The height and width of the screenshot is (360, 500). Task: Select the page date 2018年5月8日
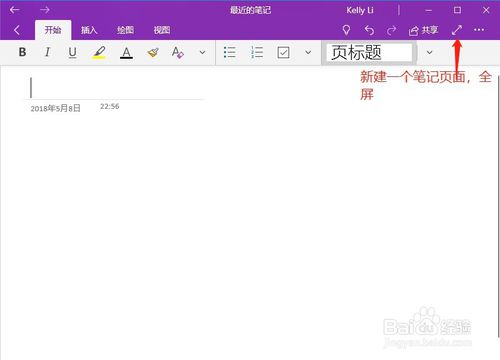click(55, 108)
